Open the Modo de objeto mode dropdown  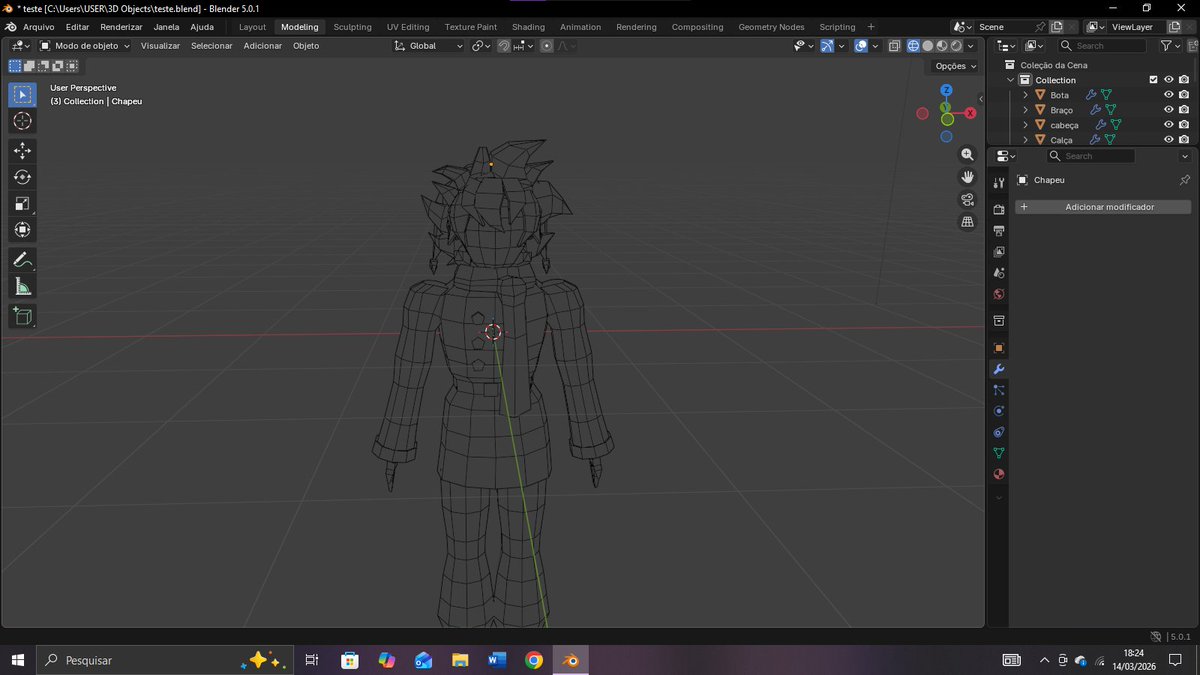(85, 46)
